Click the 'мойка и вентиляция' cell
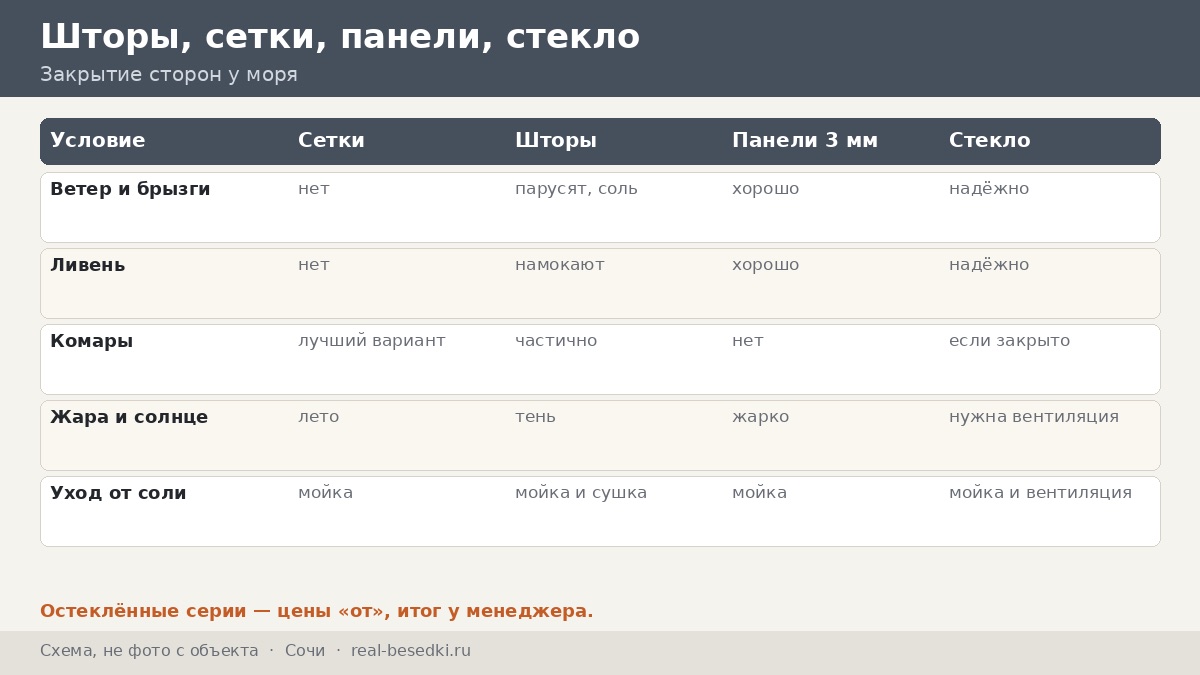 [1041, 493]
